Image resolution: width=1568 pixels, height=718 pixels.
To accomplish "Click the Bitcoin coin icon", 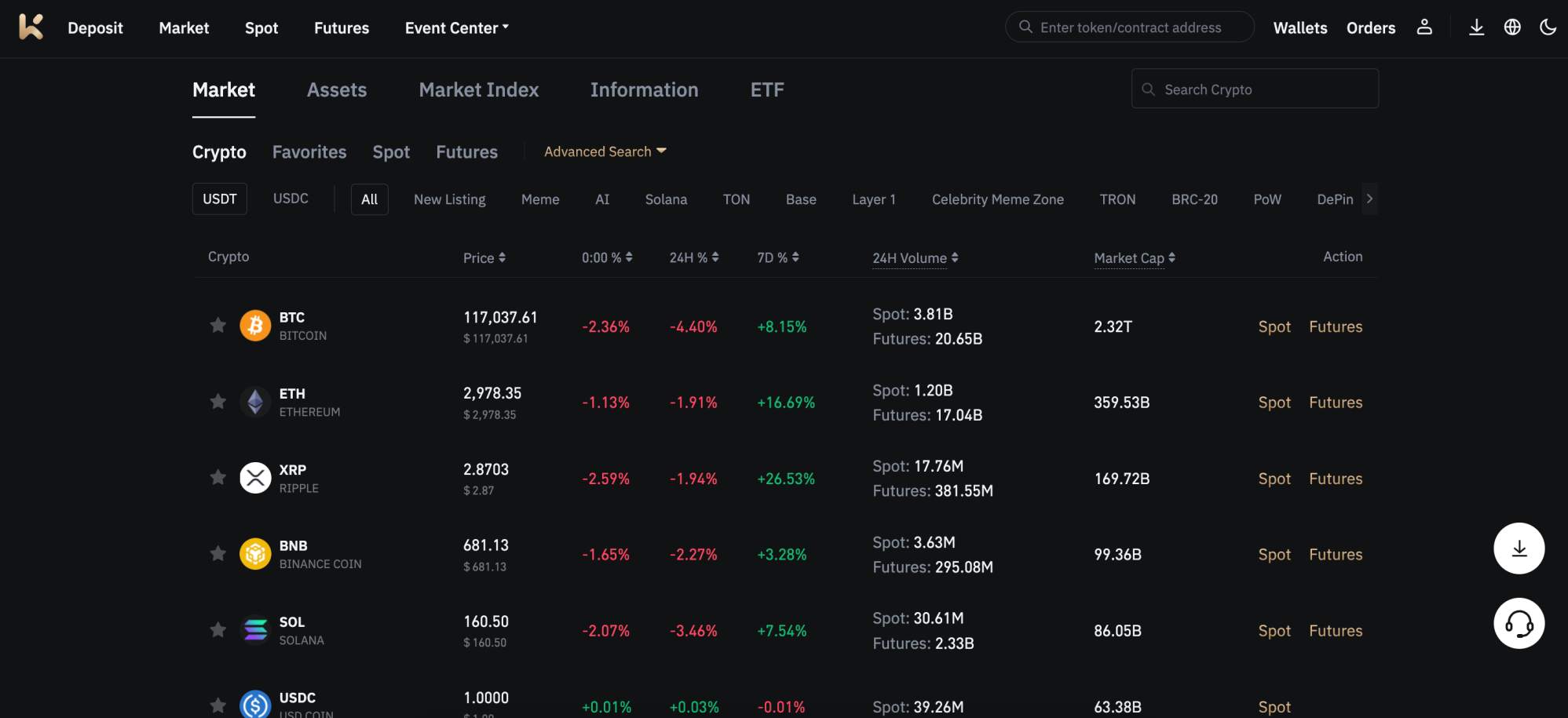I will (255, 325).
